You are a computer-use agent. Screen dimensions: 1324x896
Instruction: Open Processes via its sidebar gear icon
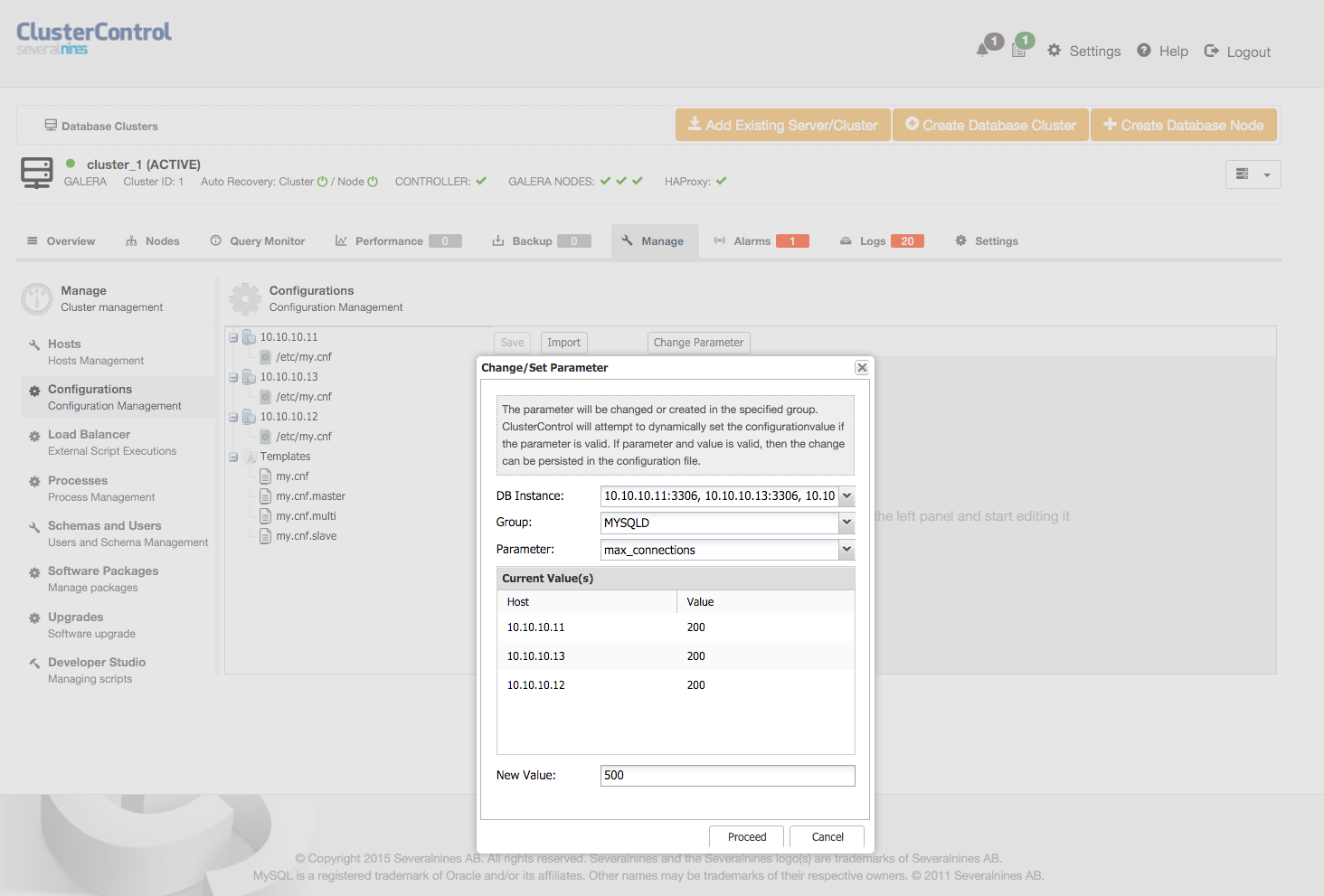tap(34, 482)
